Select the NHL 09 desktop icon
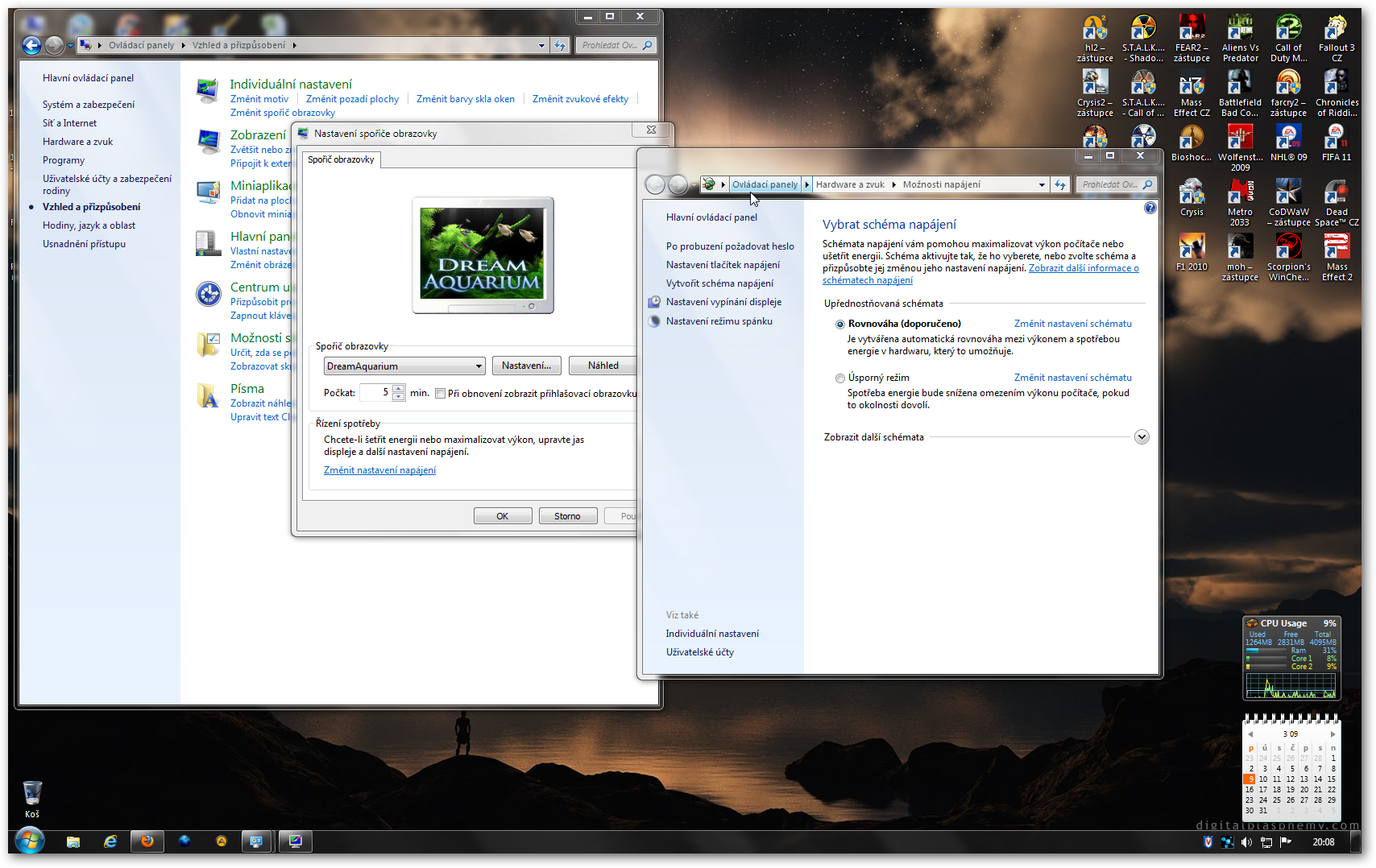This screenshot has width=1376, height=868. (1288, 143)
